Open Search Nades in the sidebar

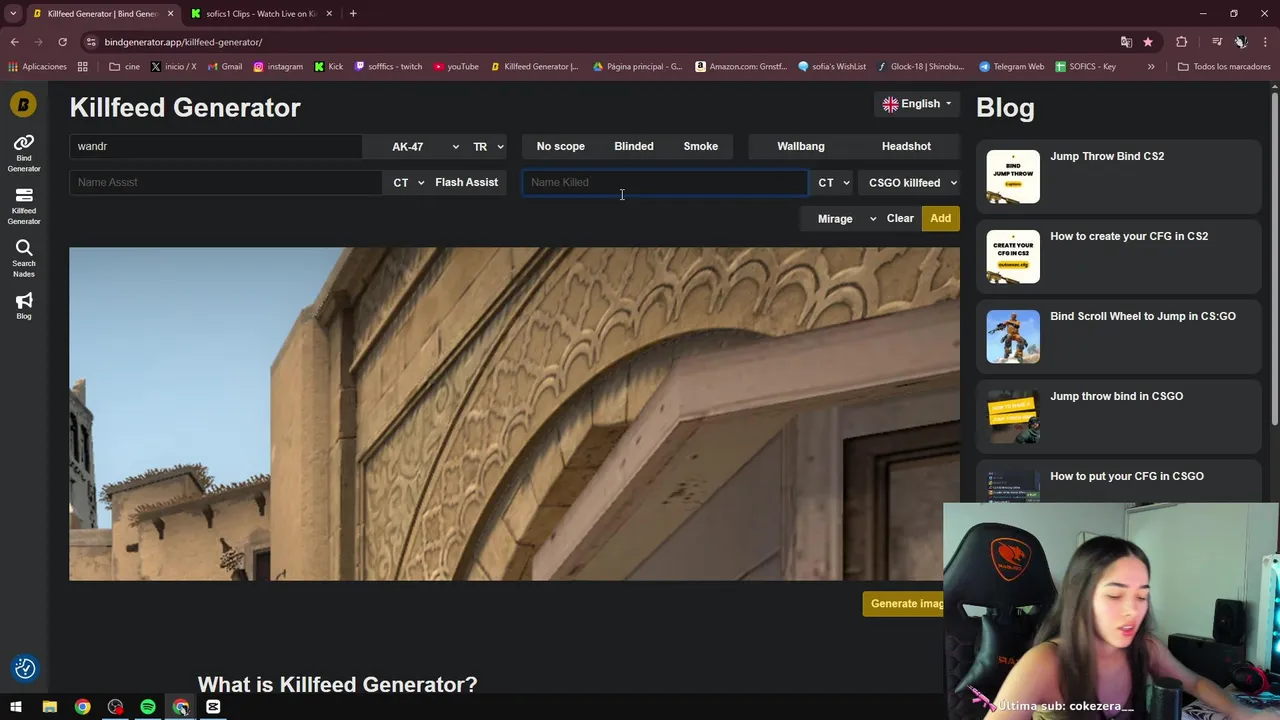click(x=24, y=258)
